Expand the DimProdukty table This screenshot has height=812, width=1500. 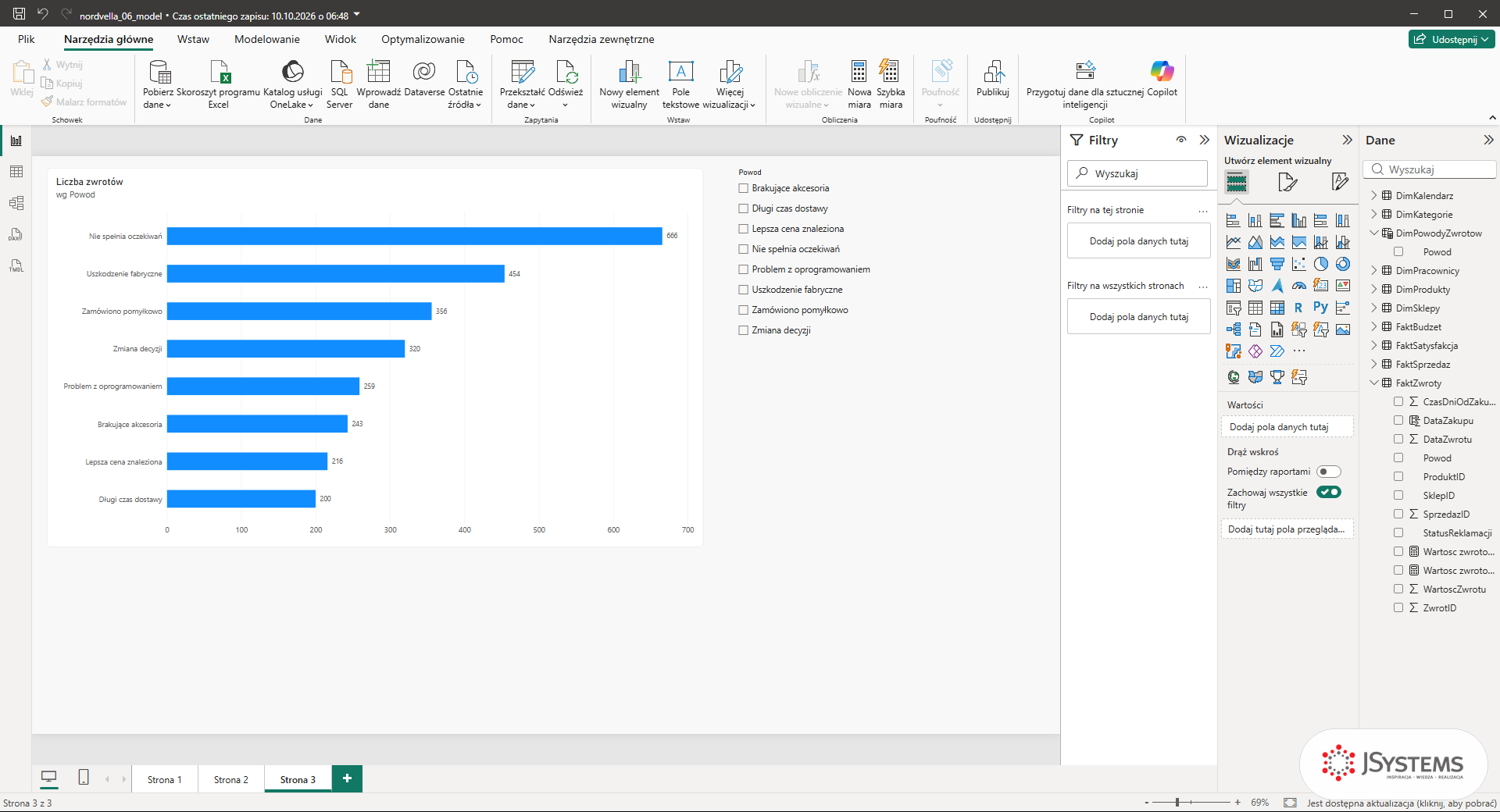[x=1374, y=290]
